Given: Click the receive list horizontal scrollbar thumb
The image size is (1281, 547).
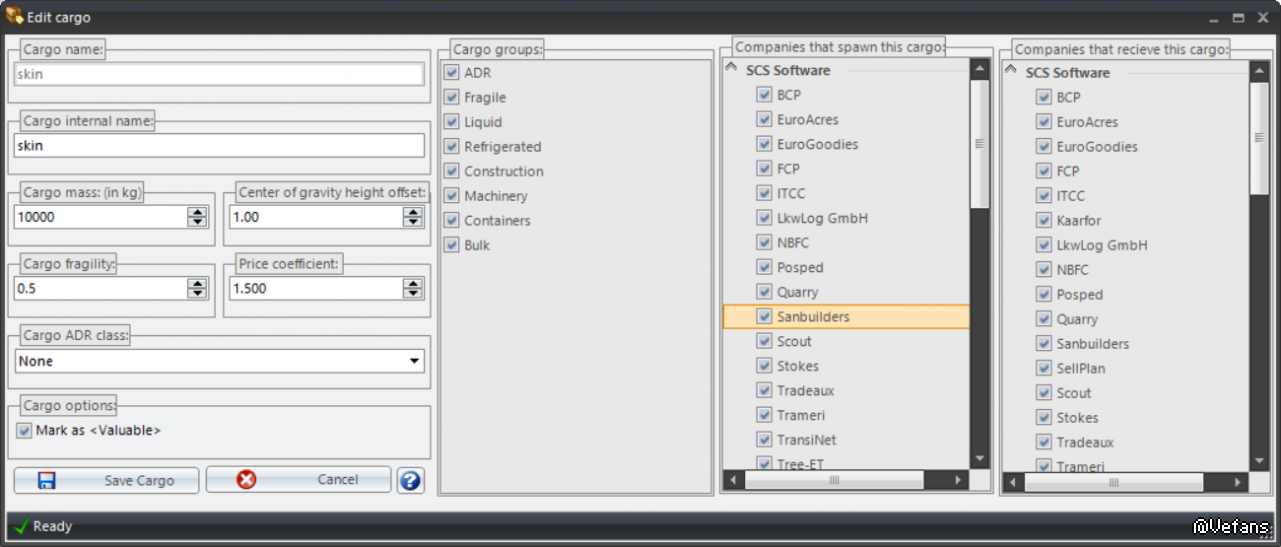Looking at the screenshot, I should pyautogui.click(x=1114, y=483).
